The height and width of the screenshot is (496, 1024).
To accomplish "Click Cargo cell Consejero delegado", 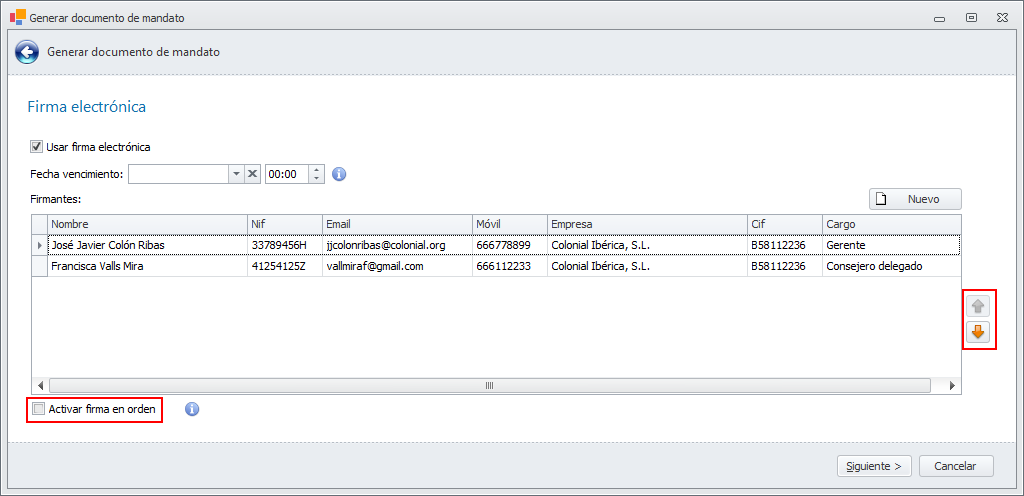I will click(891, 266).
